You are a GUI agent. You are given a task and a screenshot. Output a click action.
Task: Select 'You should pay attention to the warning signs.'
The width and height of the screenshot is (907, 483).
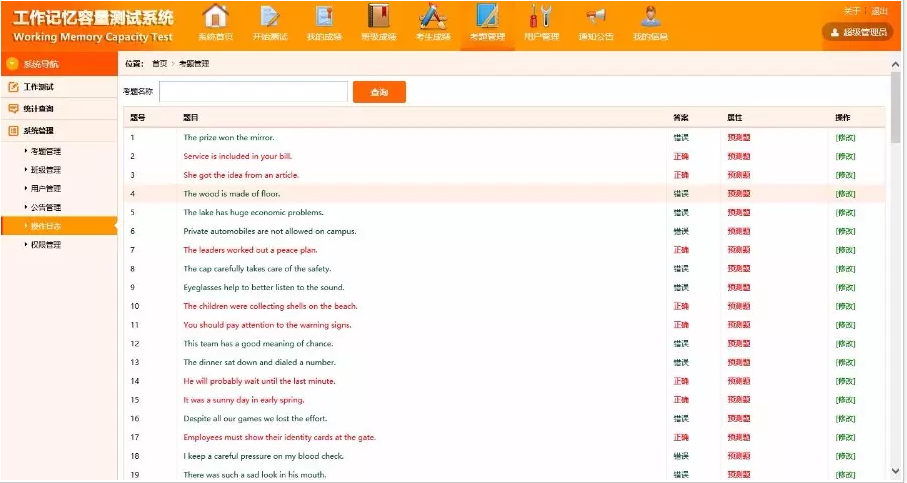tap(267, 325)
